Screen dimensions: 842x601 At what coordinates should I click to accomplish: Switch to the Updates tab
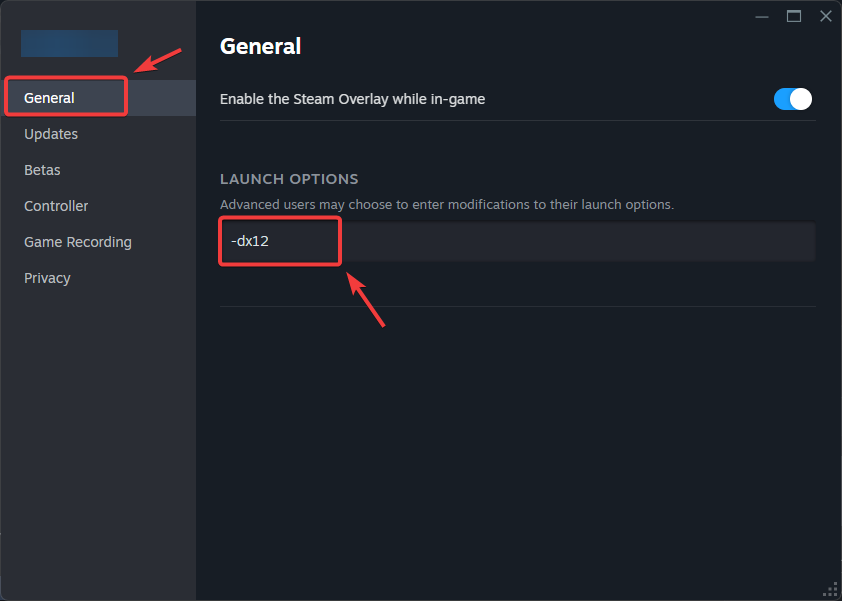coord(51,134)
